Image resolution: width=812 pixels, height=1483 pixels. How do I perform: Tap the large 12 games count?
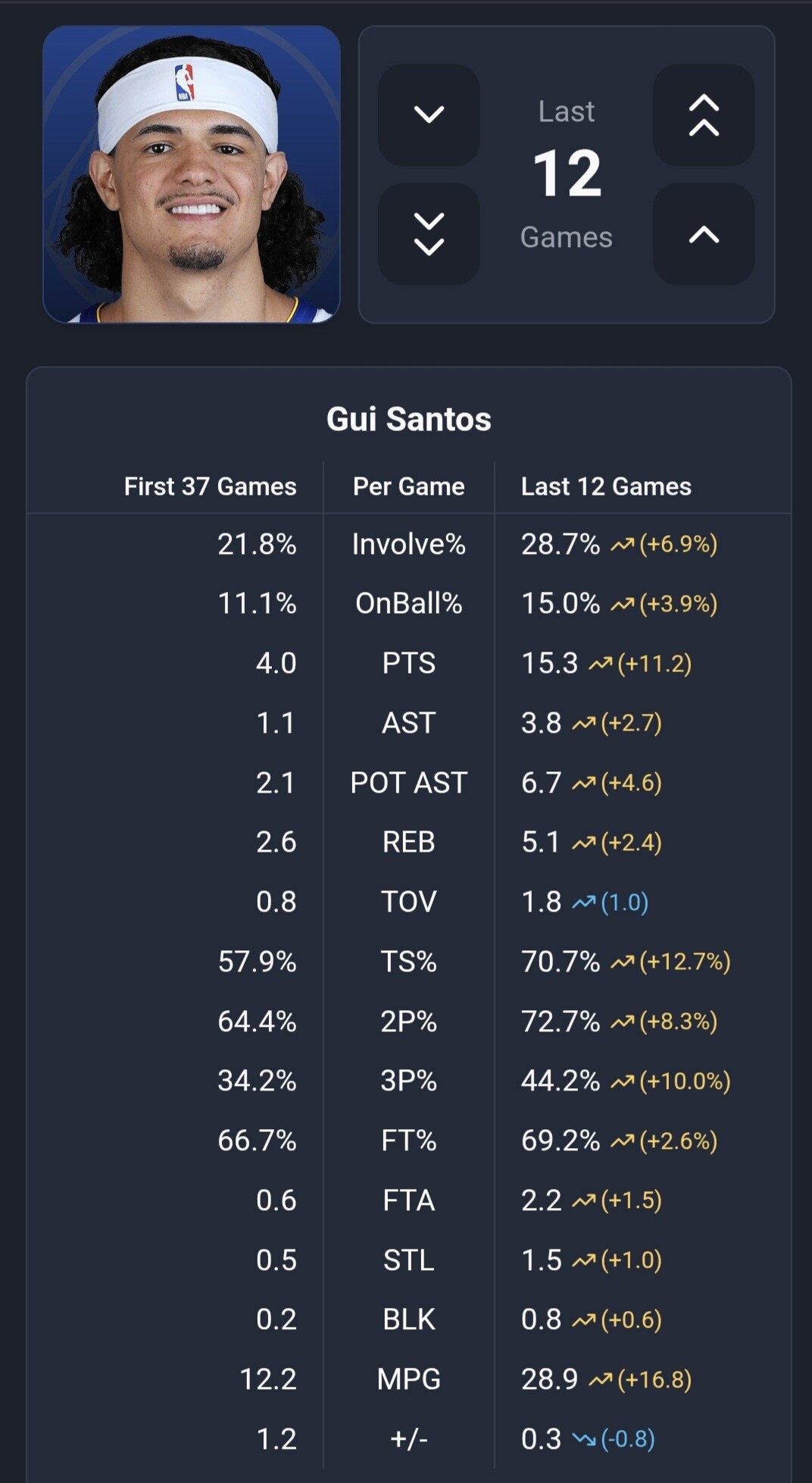567,174
